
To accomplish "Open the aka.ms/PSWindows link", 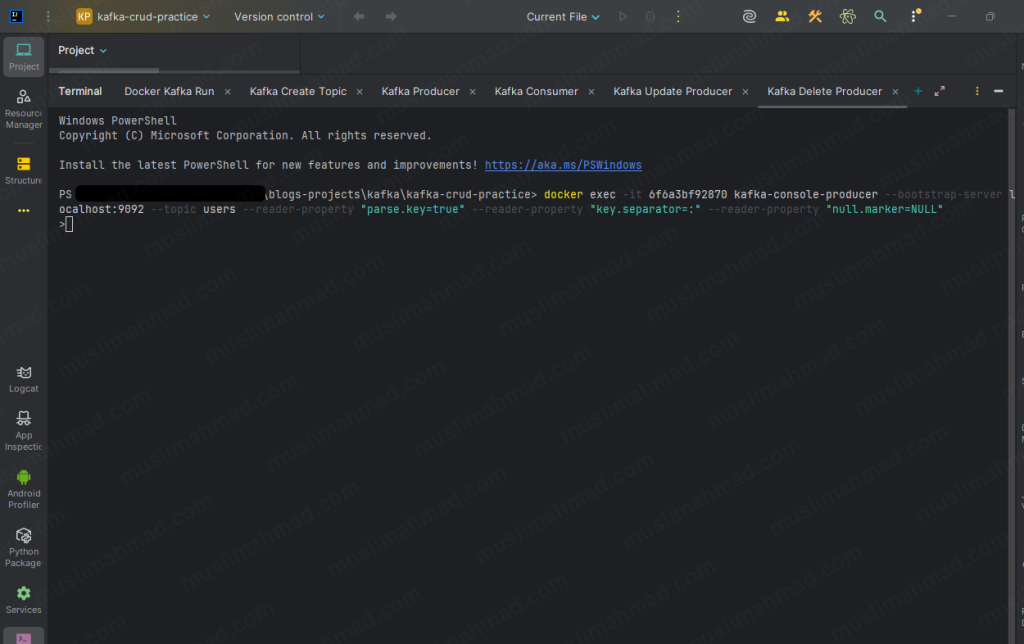I will point(563,165).
